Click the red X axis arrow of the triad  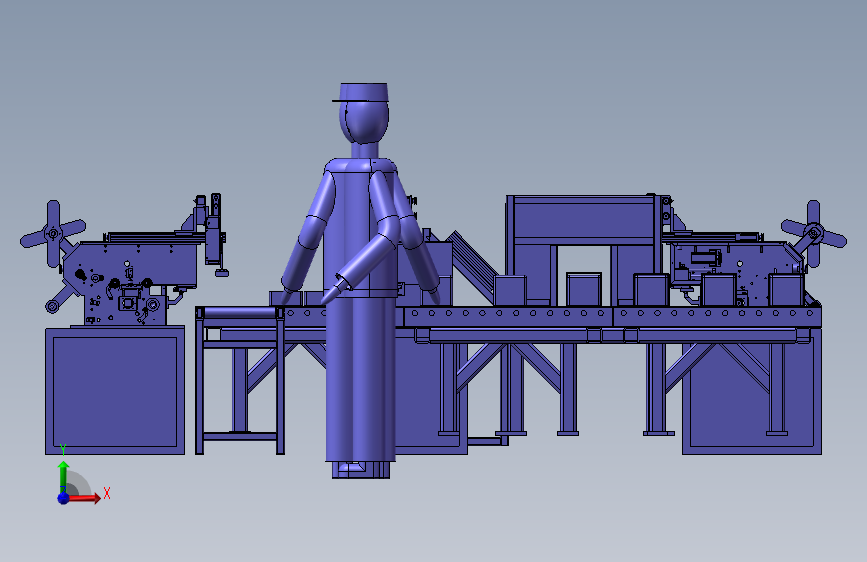84,498
